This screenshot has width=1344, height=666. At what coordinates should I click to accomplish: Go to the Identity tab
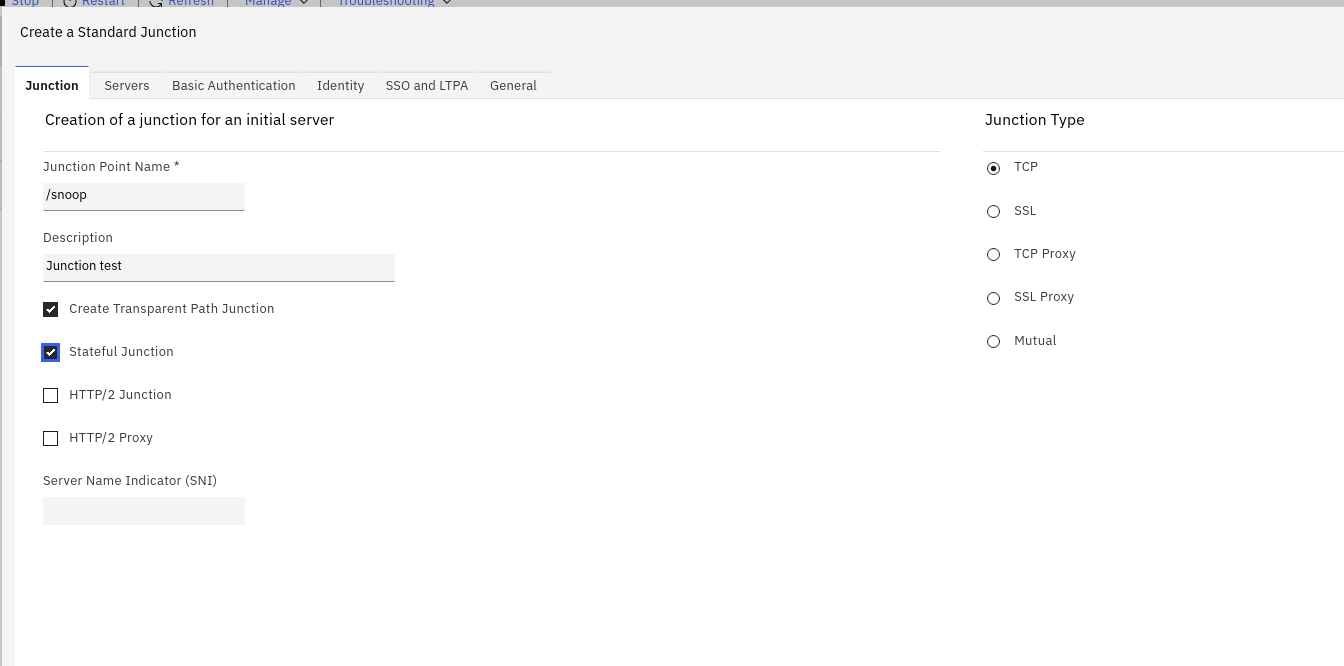click(x=340, y=85)
